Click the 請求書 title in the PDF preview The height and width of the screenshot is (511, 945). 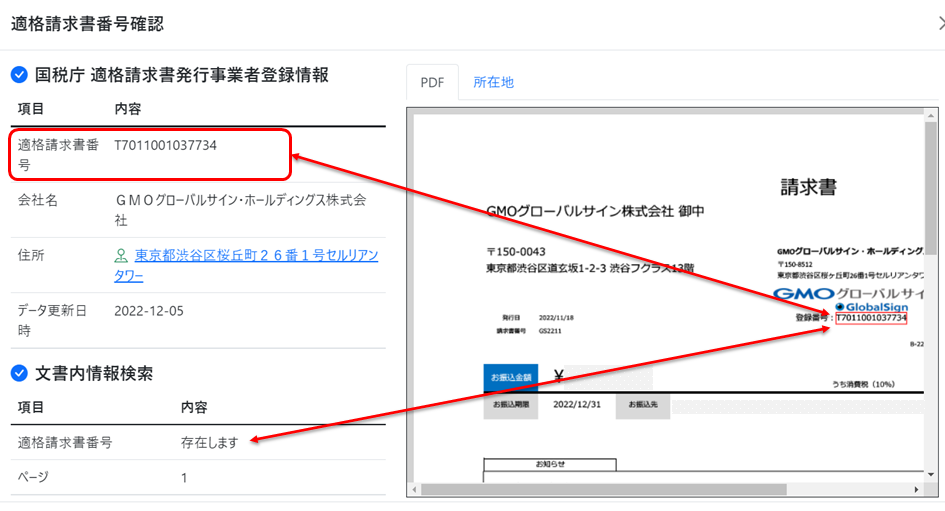pyautogui.click(x=808, y=187)
